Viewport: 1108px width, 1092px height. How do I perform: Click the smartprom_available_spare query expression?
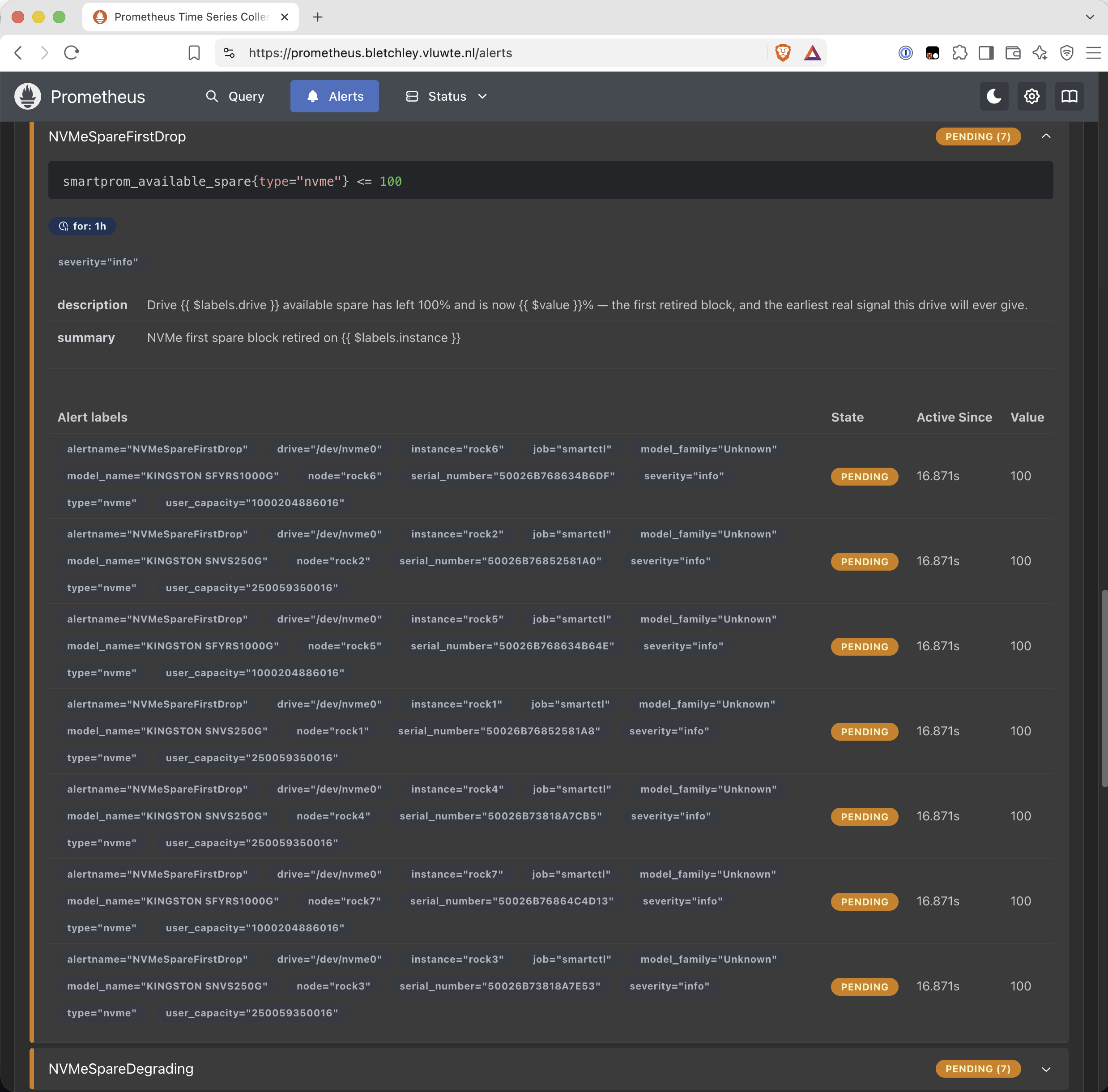click(x=232, y=181)
